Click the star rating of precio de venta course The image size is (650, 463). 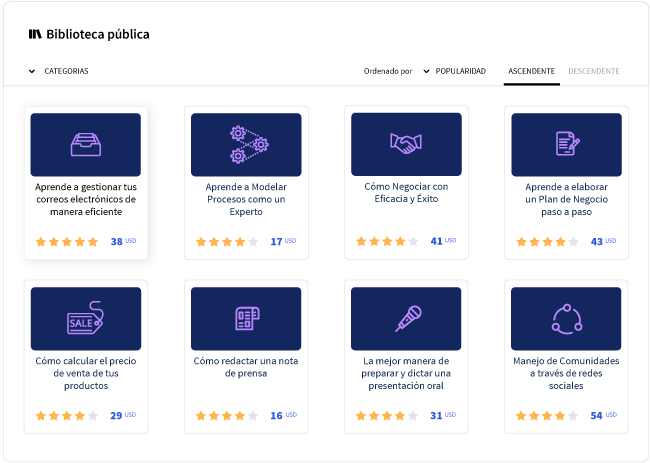[x=67, y=416]
